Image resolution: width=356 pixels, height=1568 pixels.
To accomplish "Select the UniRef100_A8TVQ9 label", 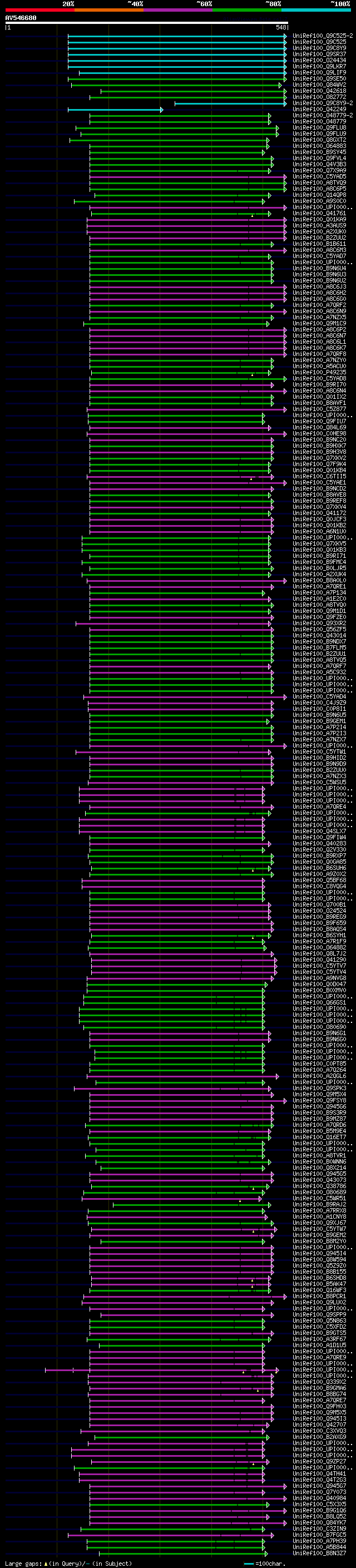I will click(319, 182).
